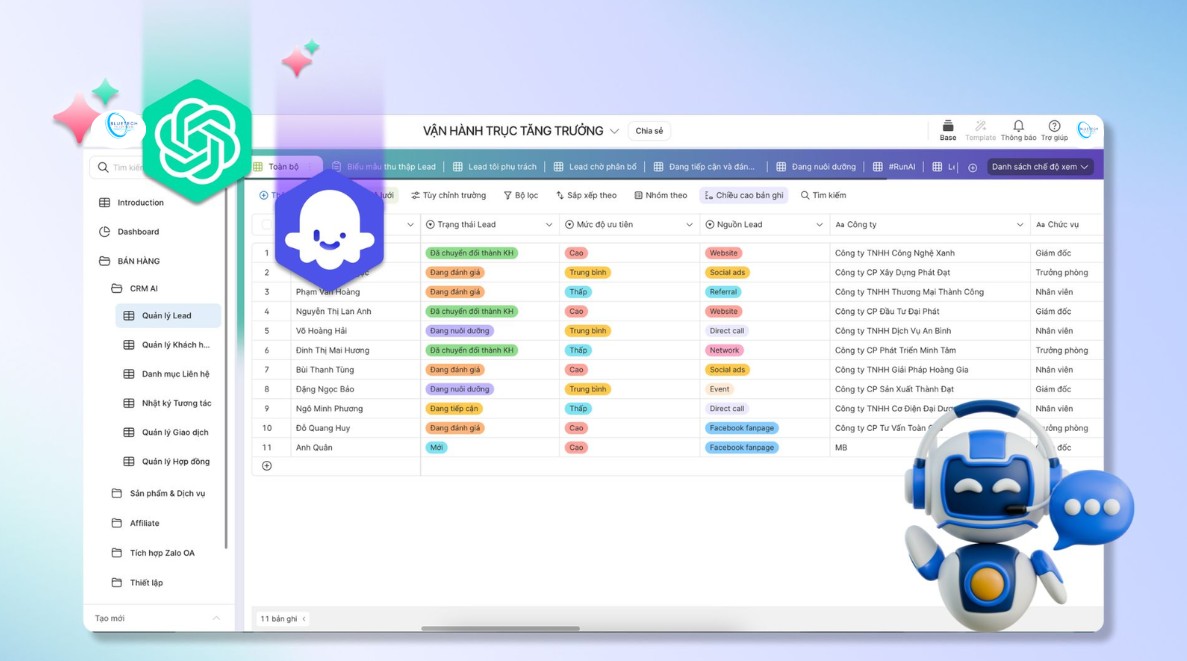Image resolution: width=1187 pixels, height=661 pixels.
Task: Click the Thiết lập folder icon
Action: click(x=117, y=582)
